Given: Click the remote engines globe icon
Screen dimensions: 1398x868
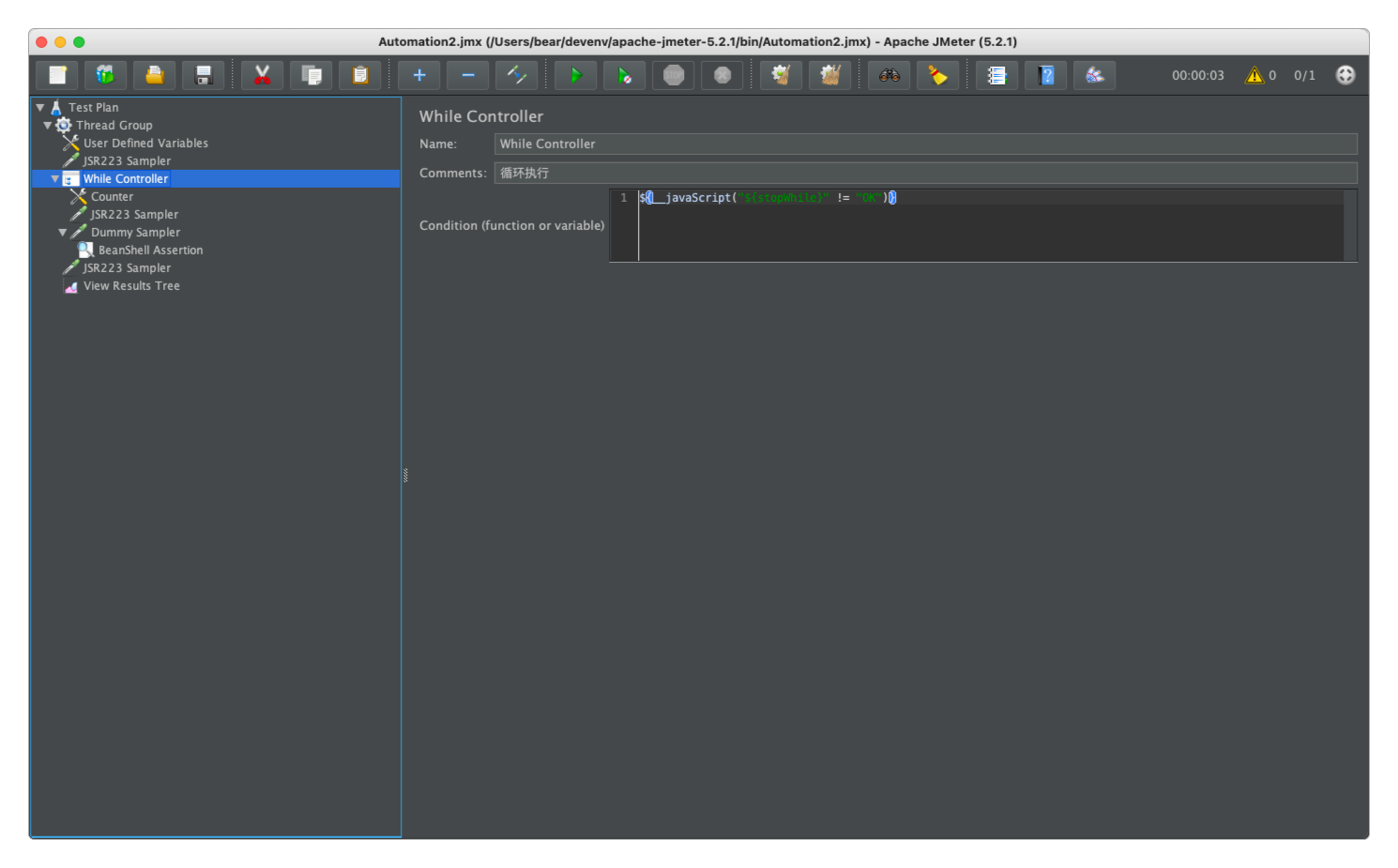Looking at the screenshot, I should coord(1345,75).
